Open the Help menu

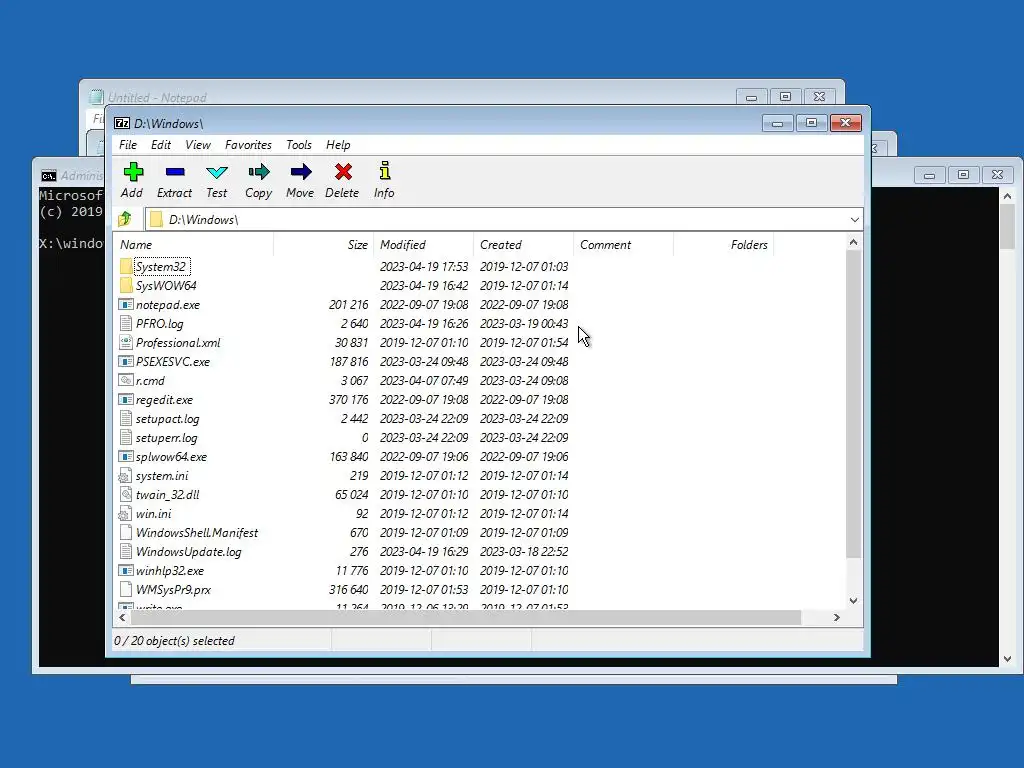338,145
